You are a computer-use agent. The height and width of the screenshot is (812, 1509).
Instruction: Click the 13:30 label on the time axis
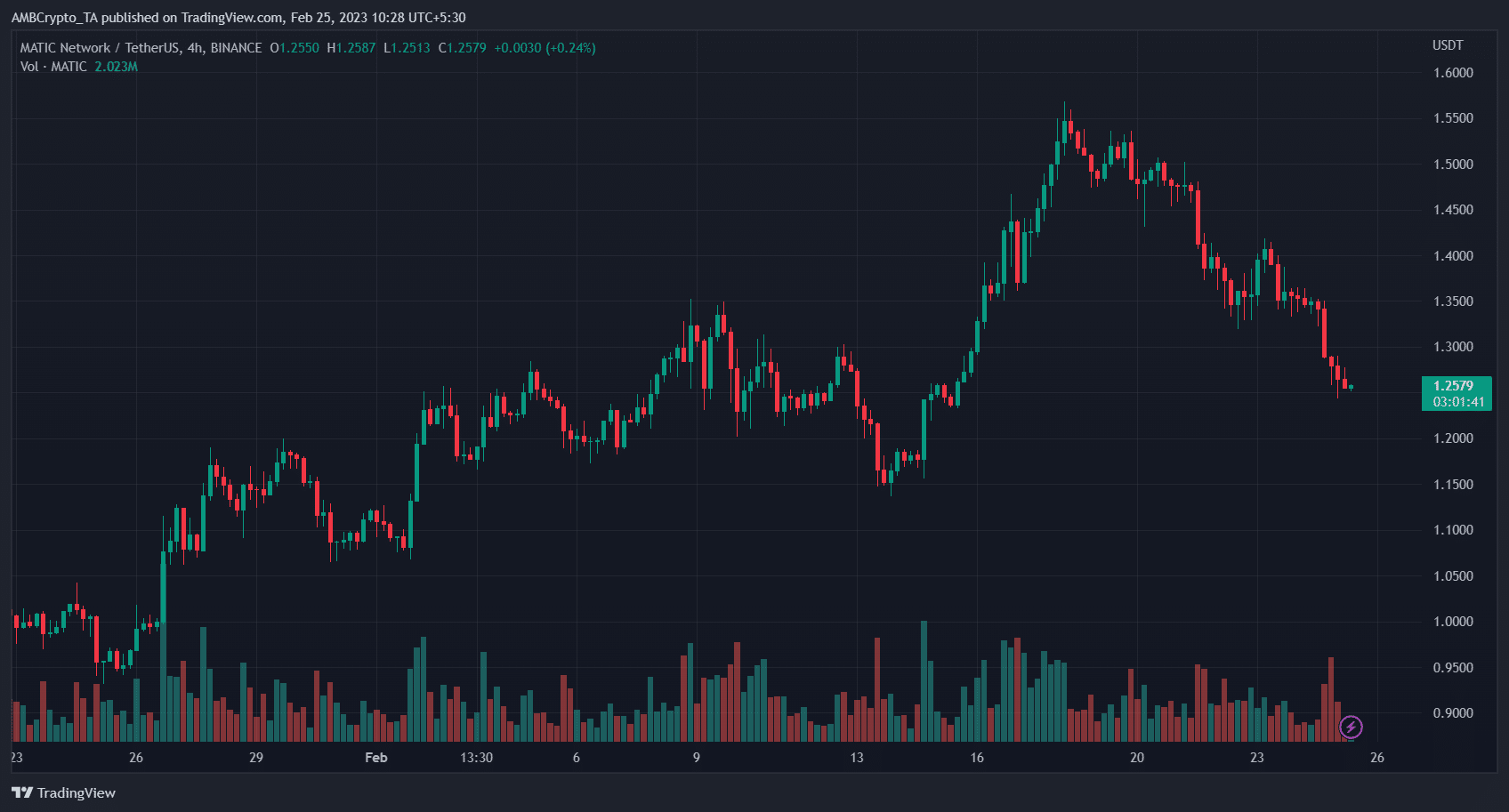click(x=477, y=758)
